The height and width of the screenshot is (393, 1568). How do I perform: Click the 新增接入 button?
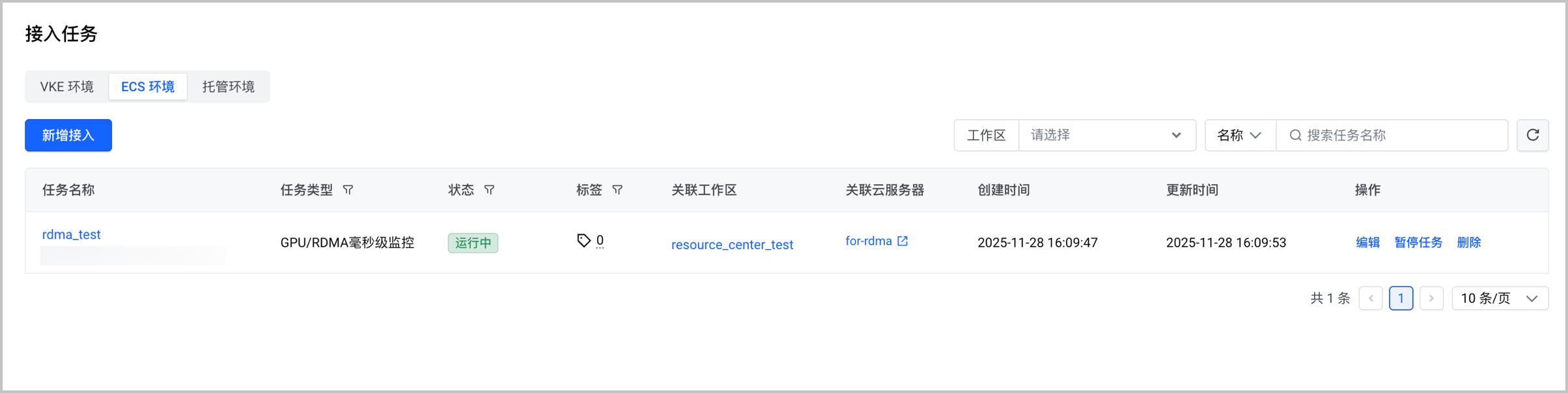coord(68,135)
